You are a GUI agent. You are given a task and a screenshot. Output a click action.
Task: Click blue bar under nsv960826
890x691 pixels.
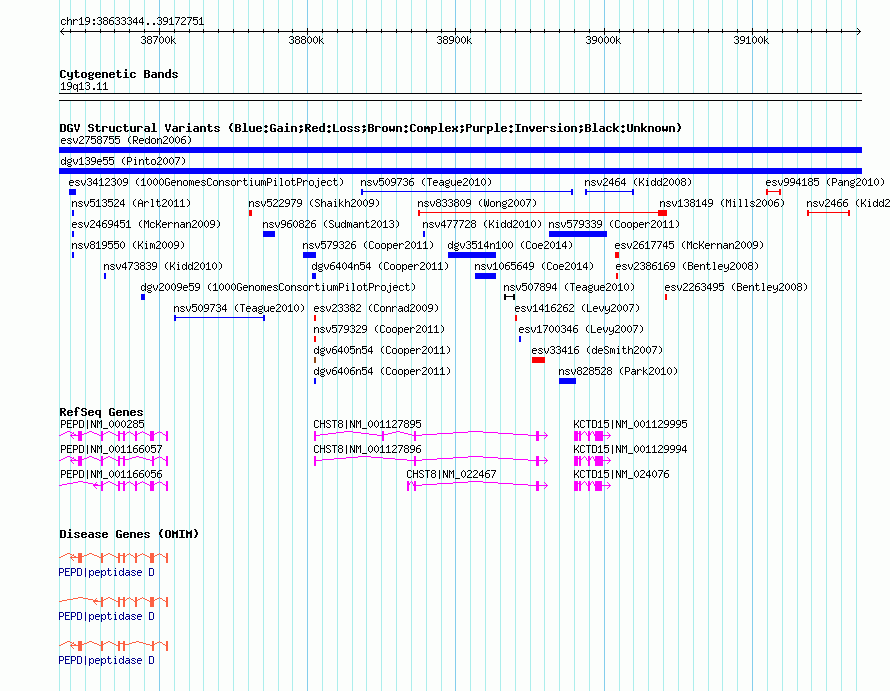pos(269,234)
